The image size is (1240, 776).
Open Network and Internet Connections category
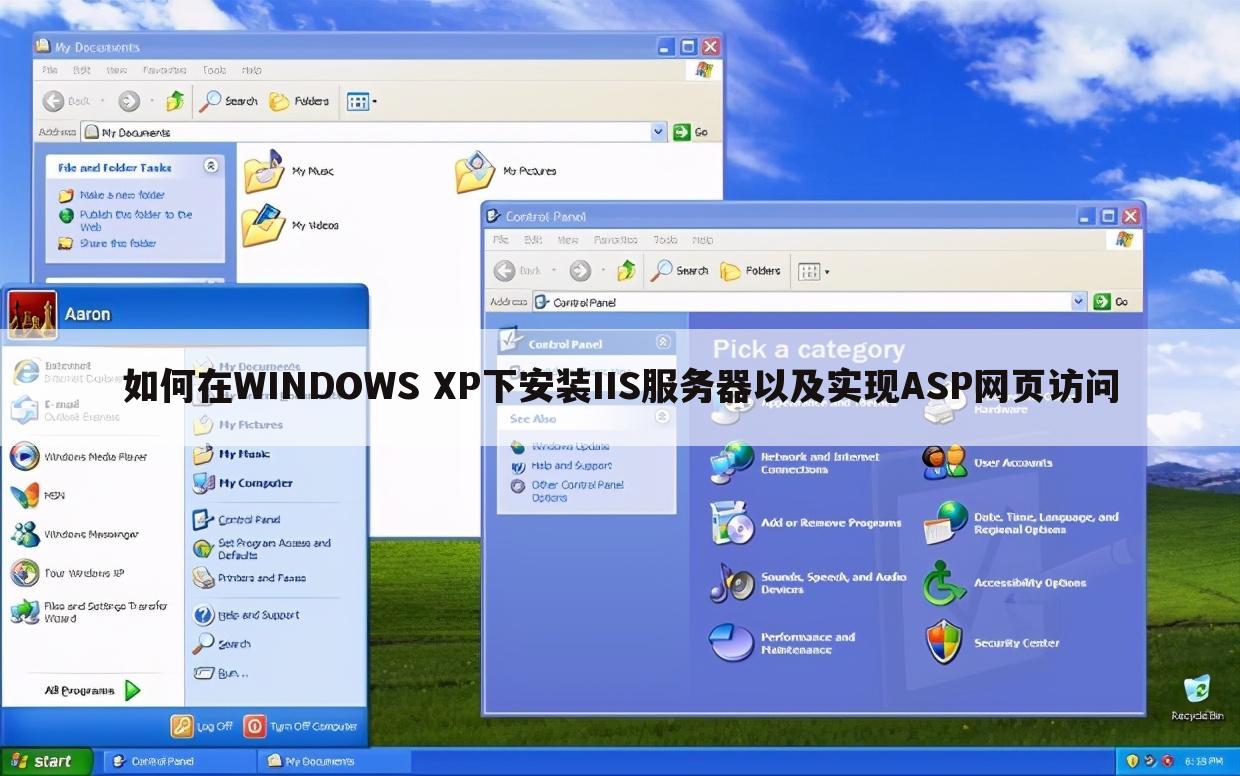[795, 462]
